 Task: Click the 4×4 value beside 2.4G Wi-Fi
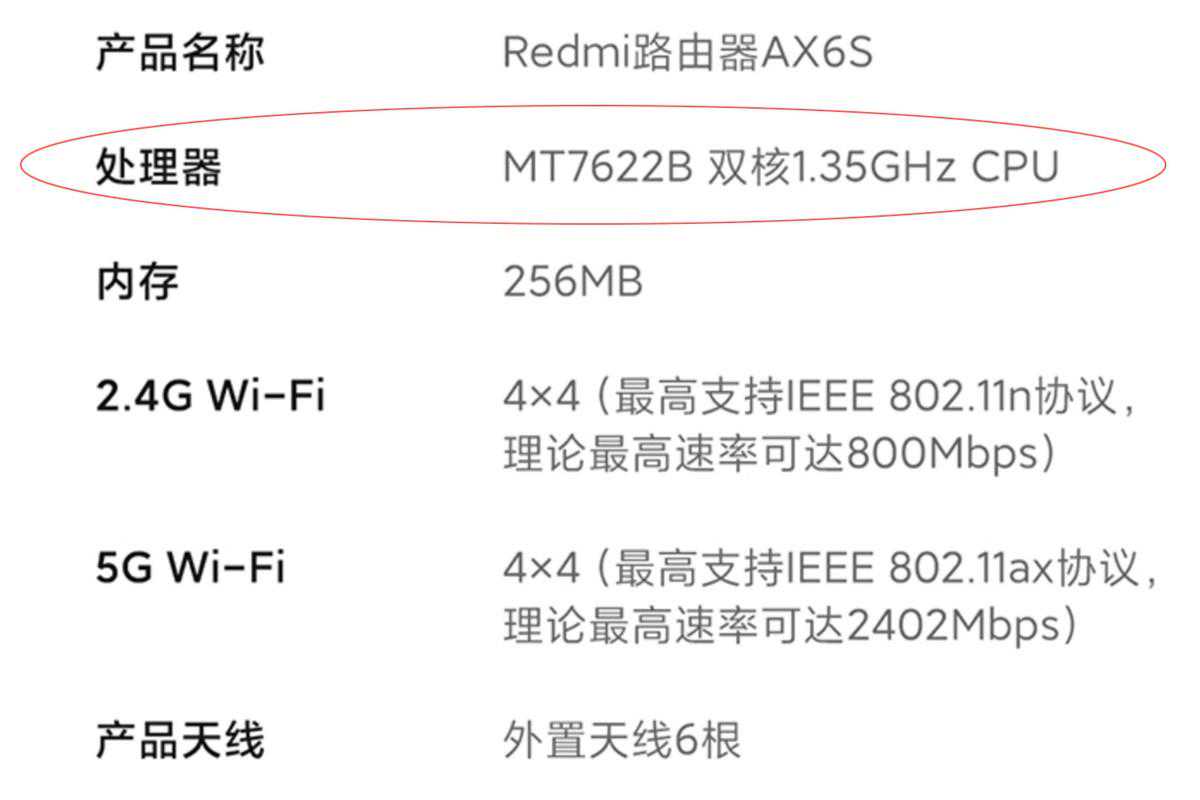click(541, 398)
